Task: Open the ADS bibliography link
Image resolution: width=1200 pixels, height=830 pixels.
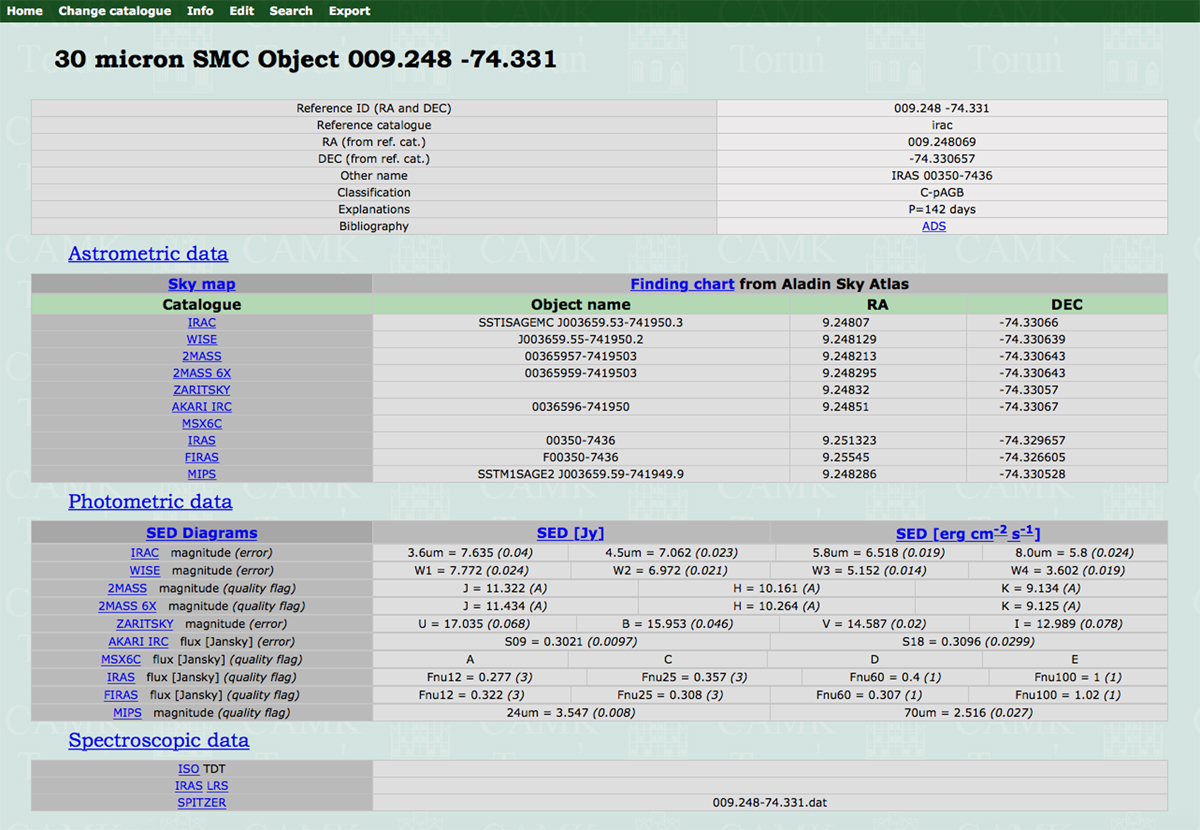Action: 934,226
